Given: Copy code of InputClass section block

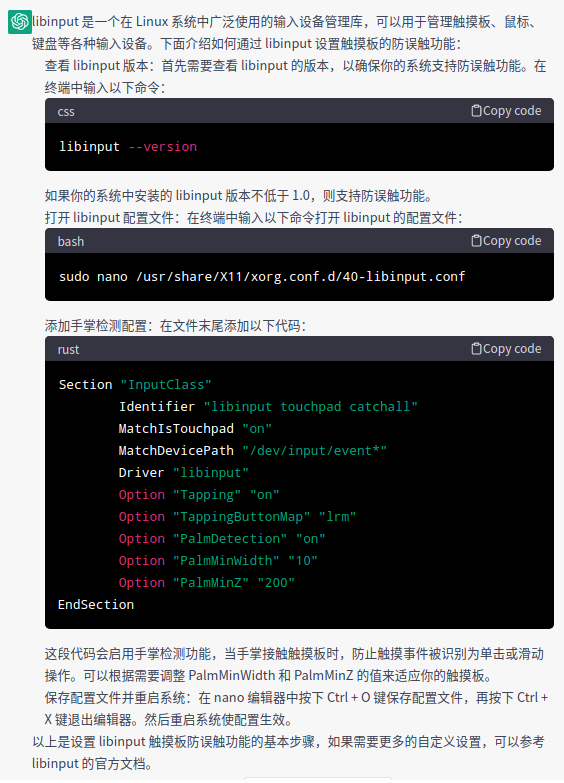Looking at the screenshot, I should coord(507,349).
